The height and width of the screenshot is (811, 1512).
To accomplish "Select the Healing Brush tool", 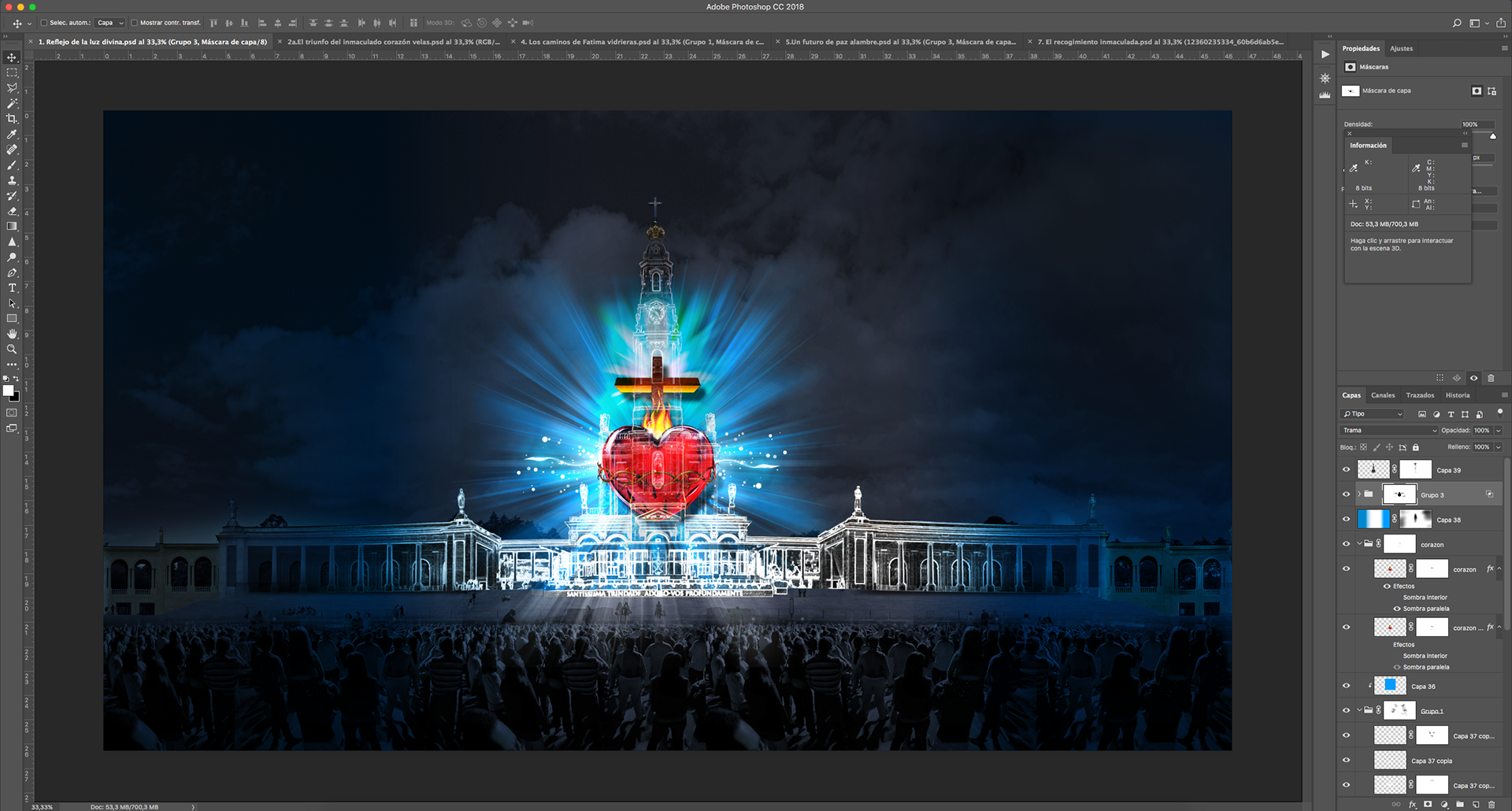I will pyautogui.click(x=12, y=150).
